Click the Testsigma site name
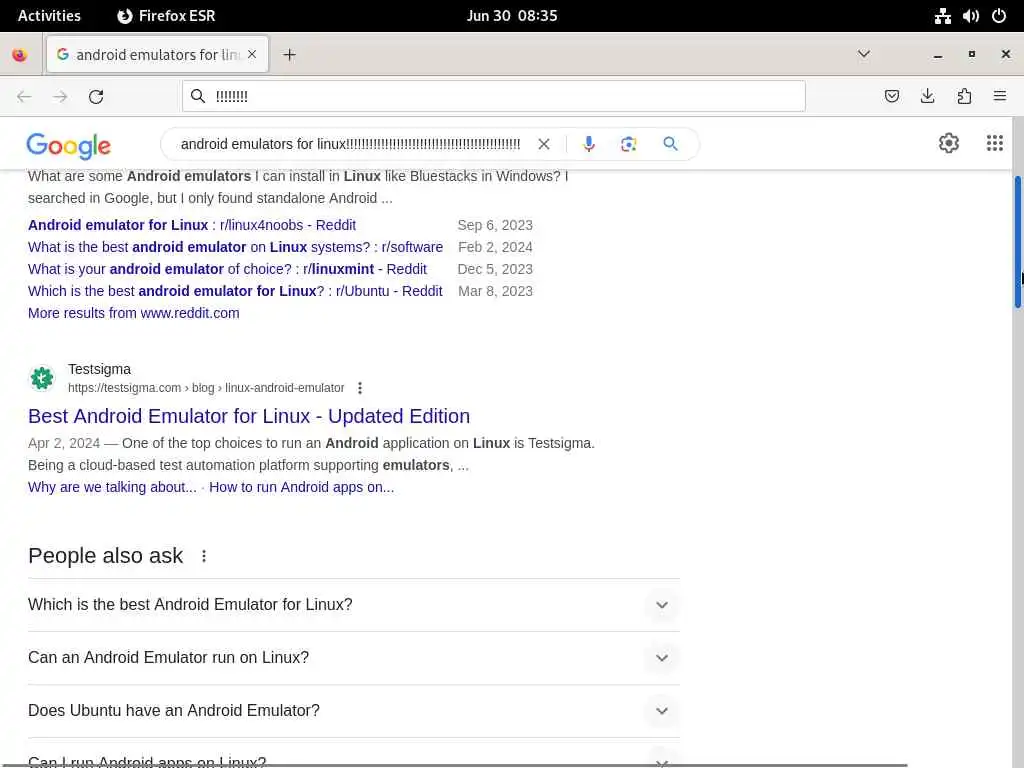This screenshot has width=1024, height=768. point(99,370)
